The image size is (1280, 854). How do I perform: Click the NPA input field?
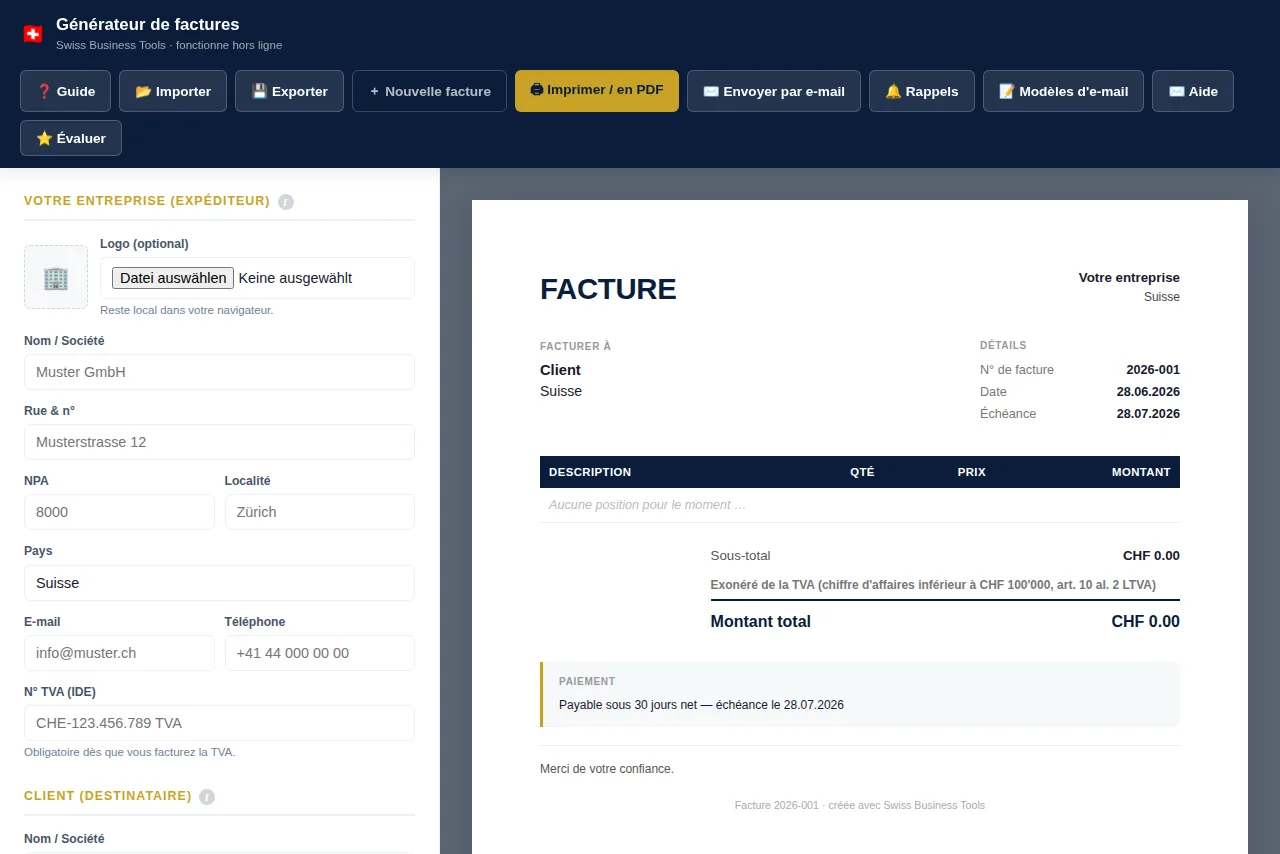tap(119, 512)
